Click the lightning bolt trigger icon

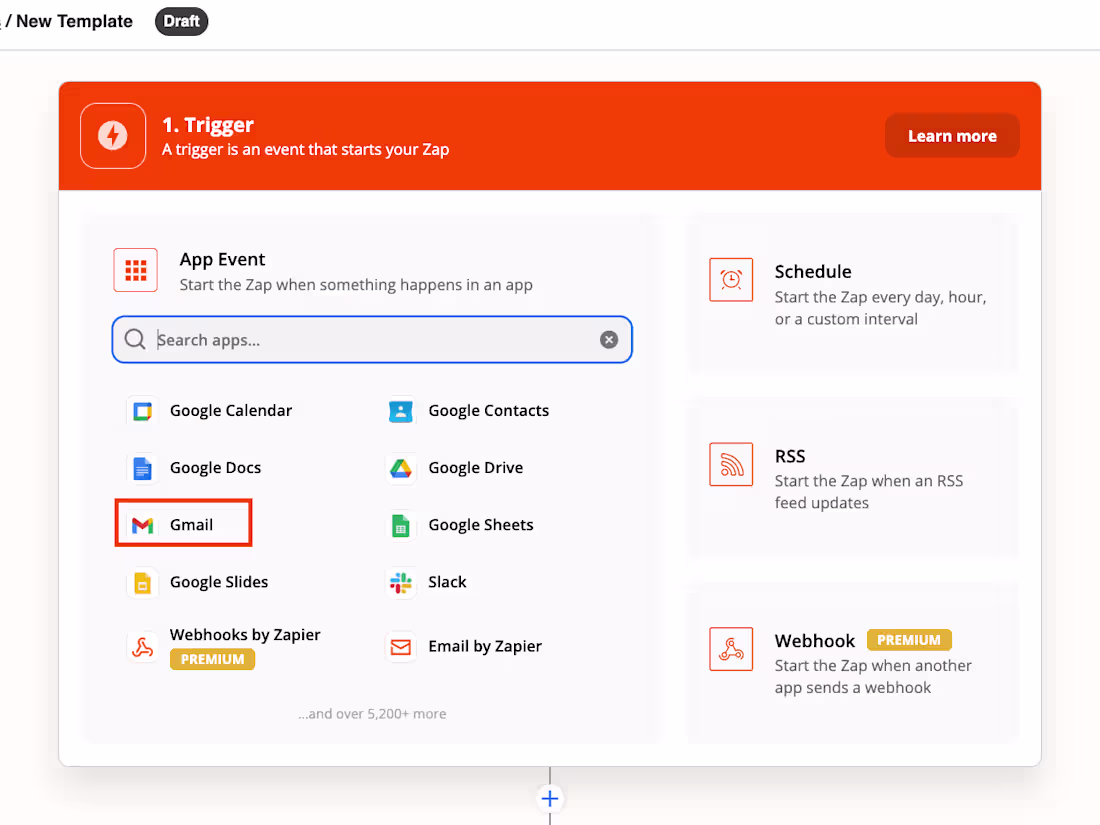coord(112,136)
